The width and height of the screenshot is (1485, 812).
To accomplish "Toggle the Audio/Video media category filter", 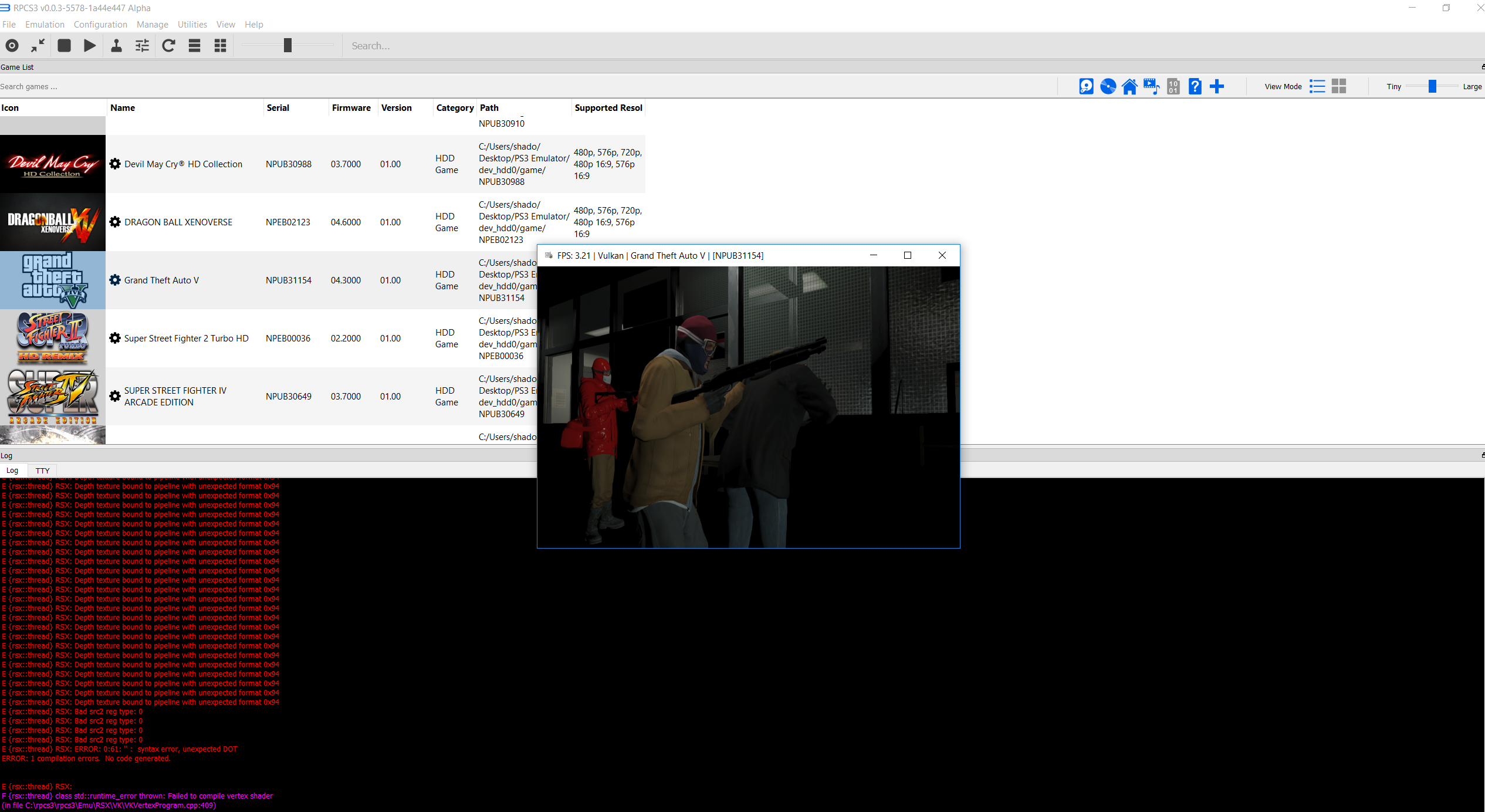I will coord(1151,86).
